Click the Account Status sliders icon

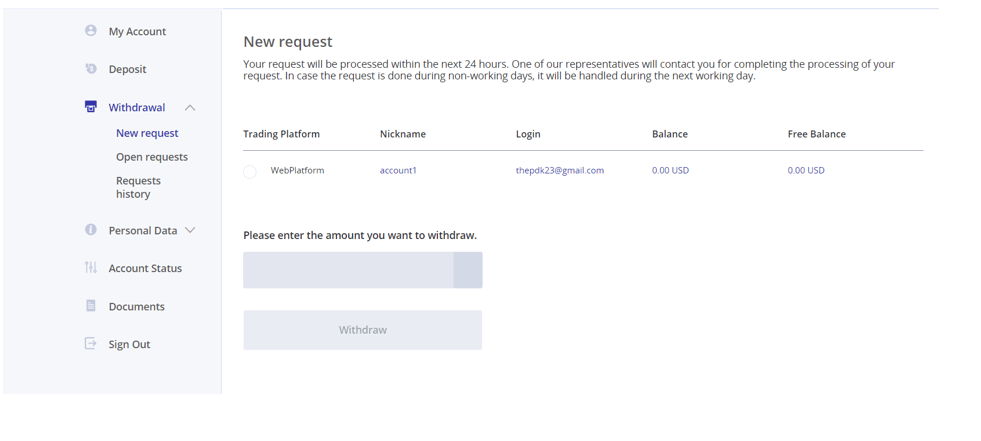[91, 267]
